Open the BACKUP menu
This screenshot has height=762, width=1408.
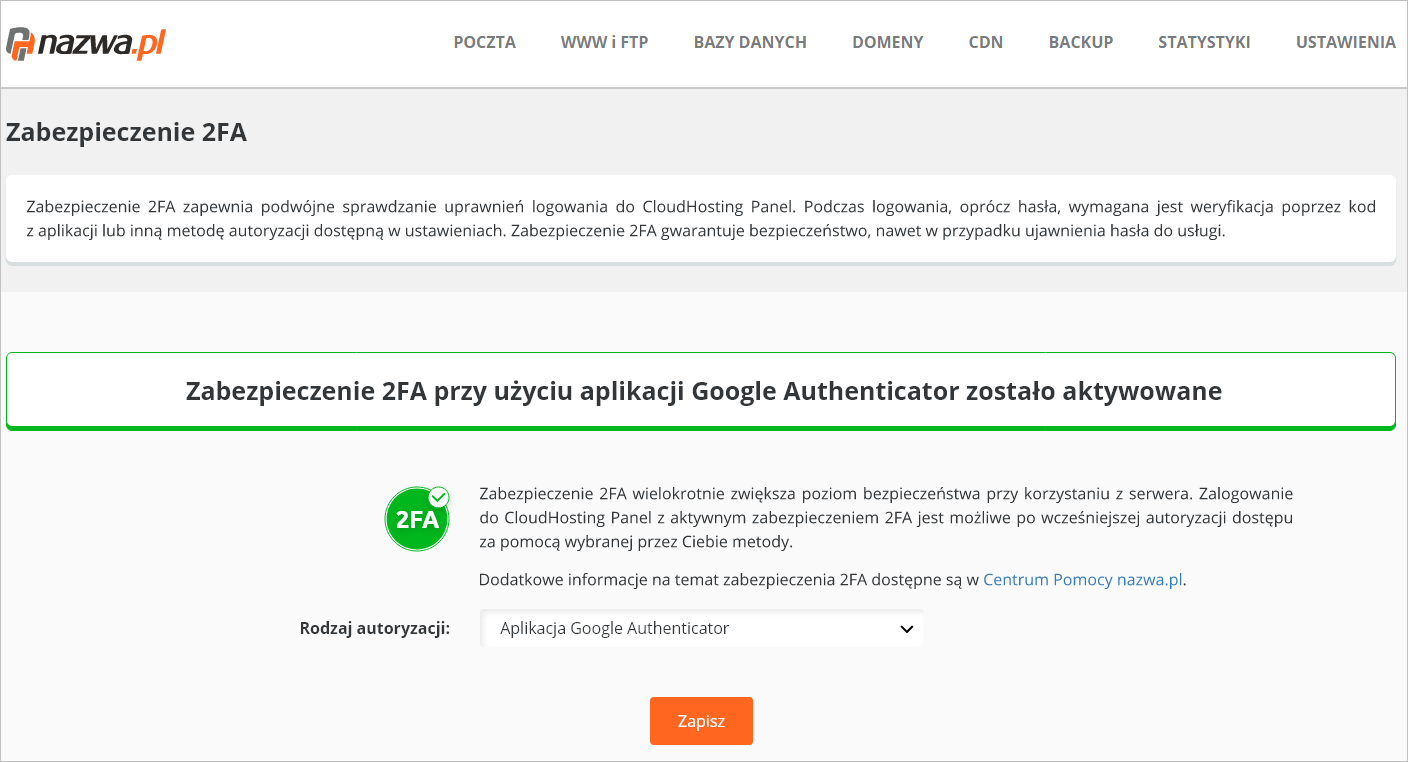[x=1081, y=42]
